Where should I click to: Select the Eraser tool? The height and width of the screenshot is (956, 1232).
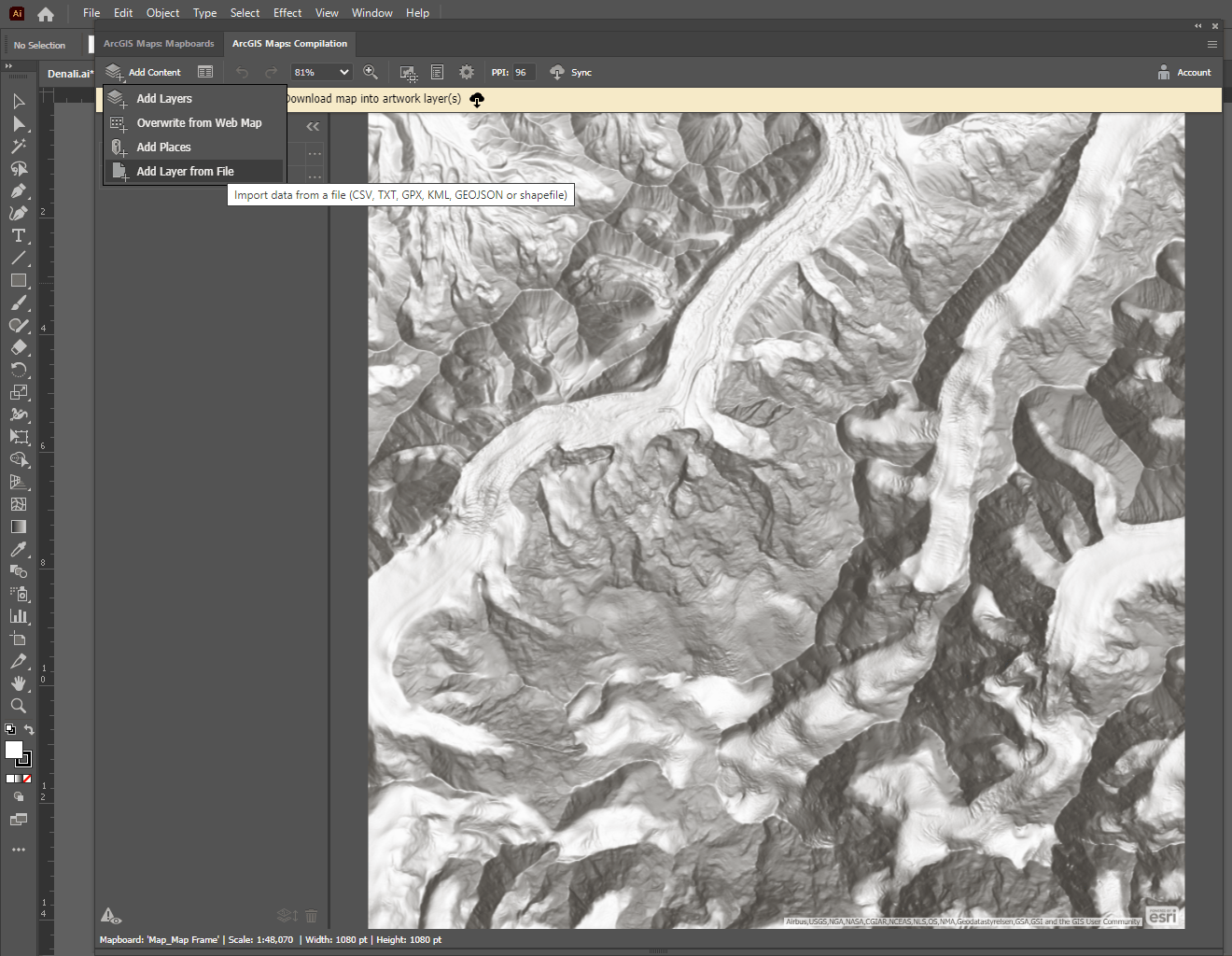(x=19, y=347)
